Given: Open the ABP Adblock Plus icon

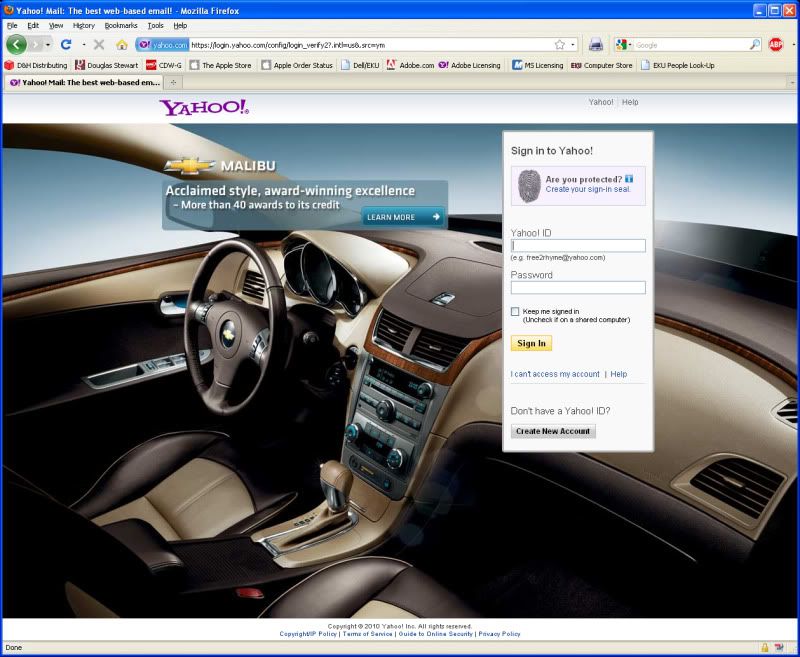Looking at the screenshot, I should tap(778, 44).
